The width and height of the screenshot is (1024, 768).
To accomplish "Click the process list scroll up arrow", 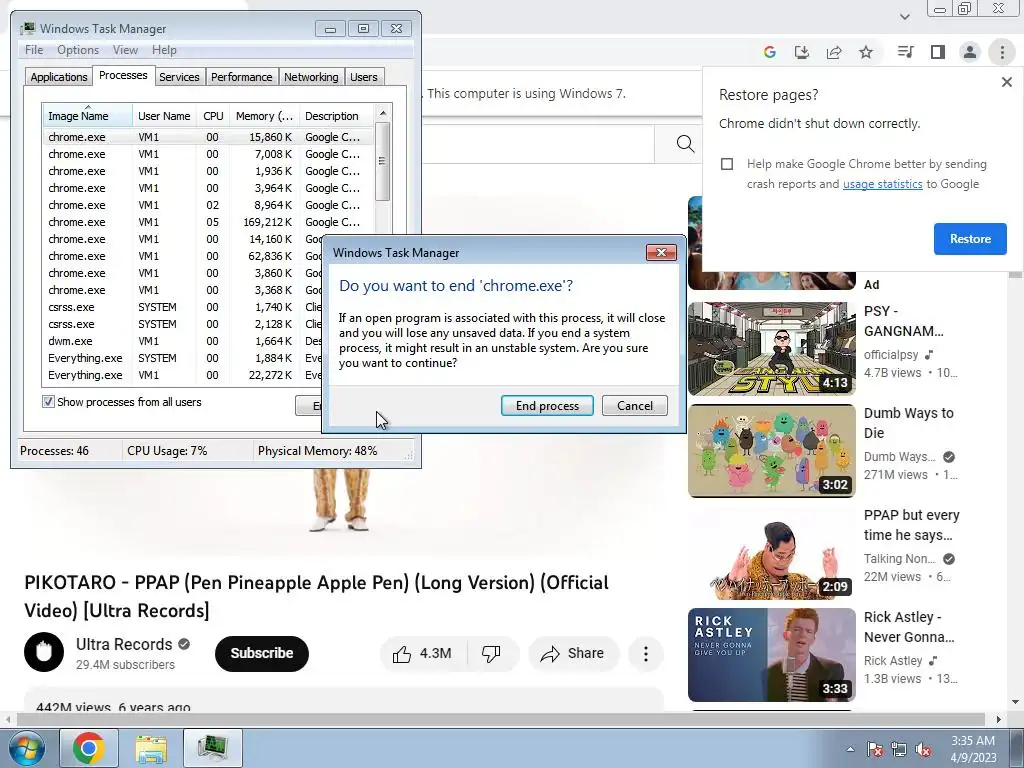I will (383, 113).
